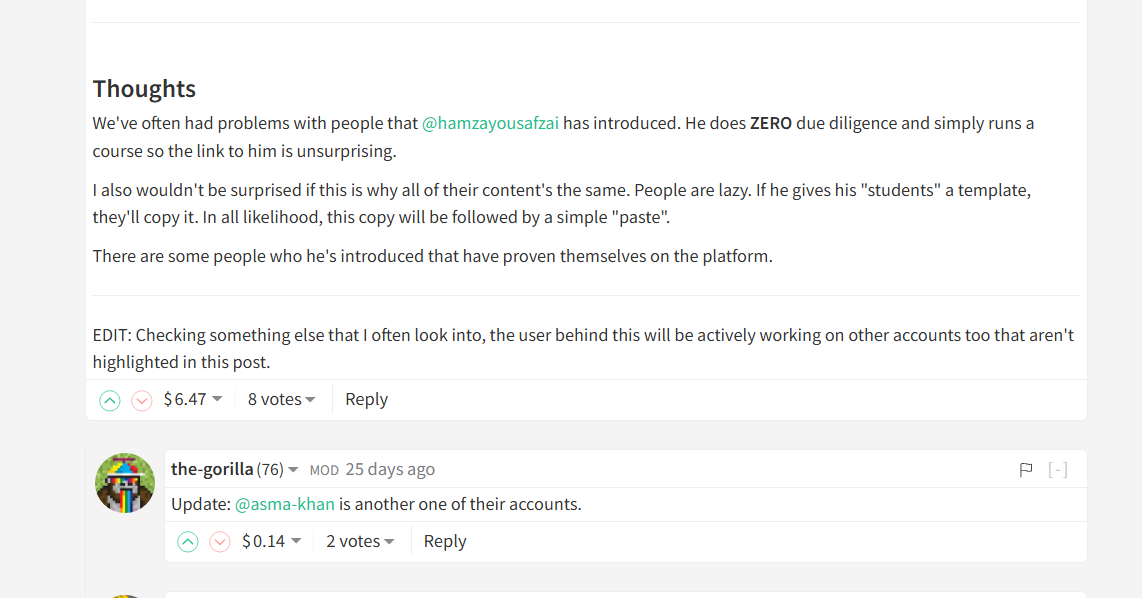Click the upvote icon under the-gorilla's update
This screenshot has width=1142, height=598.
(x=187, y=541)
